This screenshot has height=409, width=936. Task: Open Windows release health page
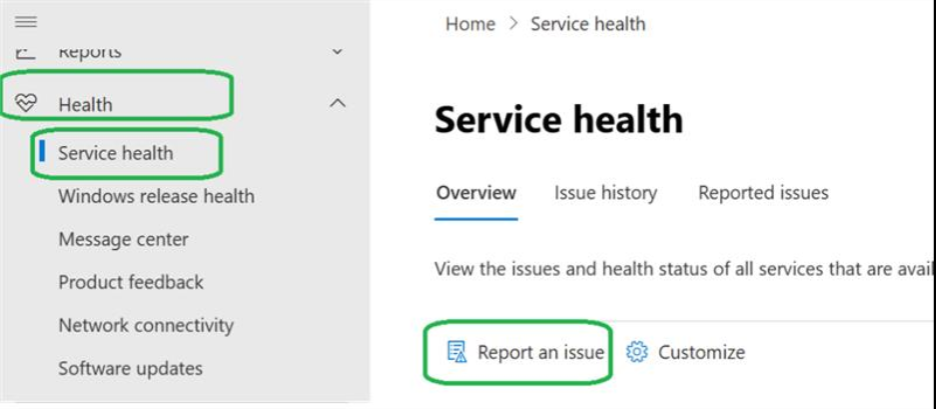coord(156,196)
